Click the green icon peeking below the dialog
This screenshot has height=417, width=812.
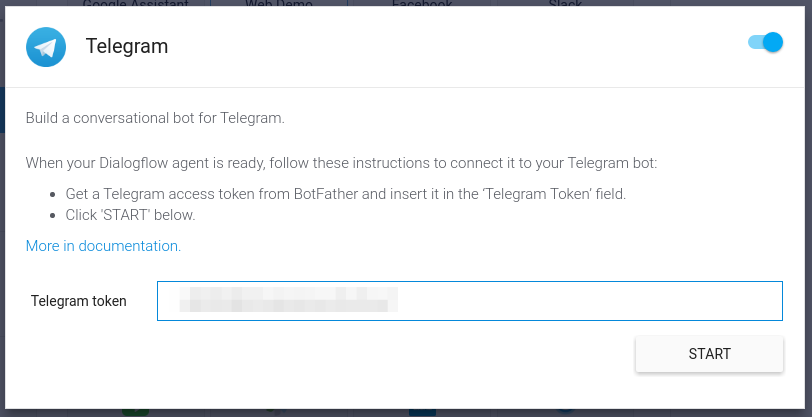coord(135,411)
